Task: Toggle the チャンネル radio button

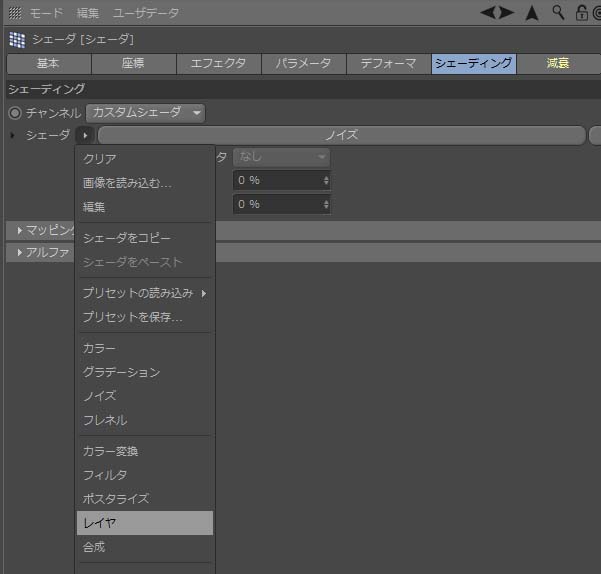Action: point(15,113)
